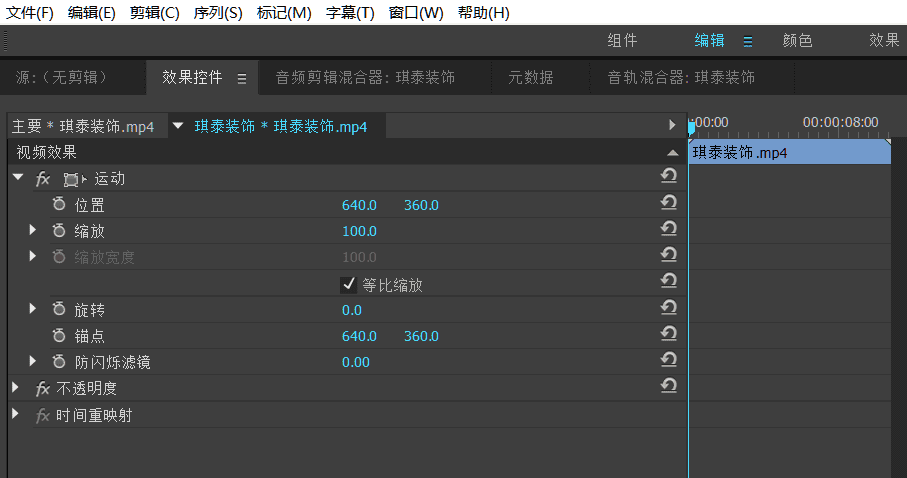The image size is (907, 478).
Task: Expand the 不透明度 effect
Action: tap(16, 387)
